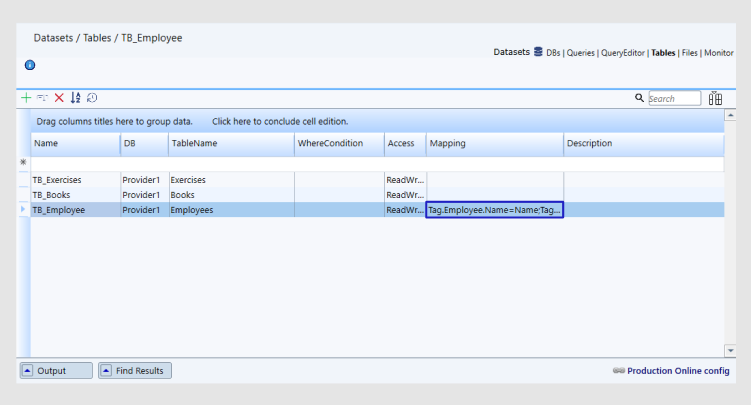Click the history clock icon in toolbar
The image size is (751, 405).
[92, 98]
